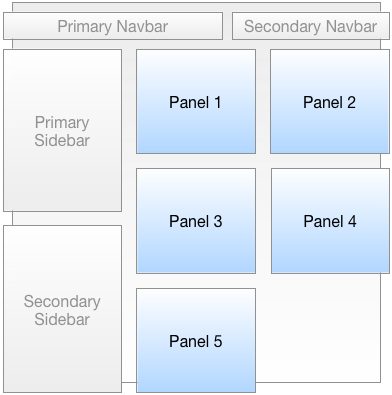Click the gutter between Panel 1 and Panel 2
The image size is (392, 395).
pos(263,102)
